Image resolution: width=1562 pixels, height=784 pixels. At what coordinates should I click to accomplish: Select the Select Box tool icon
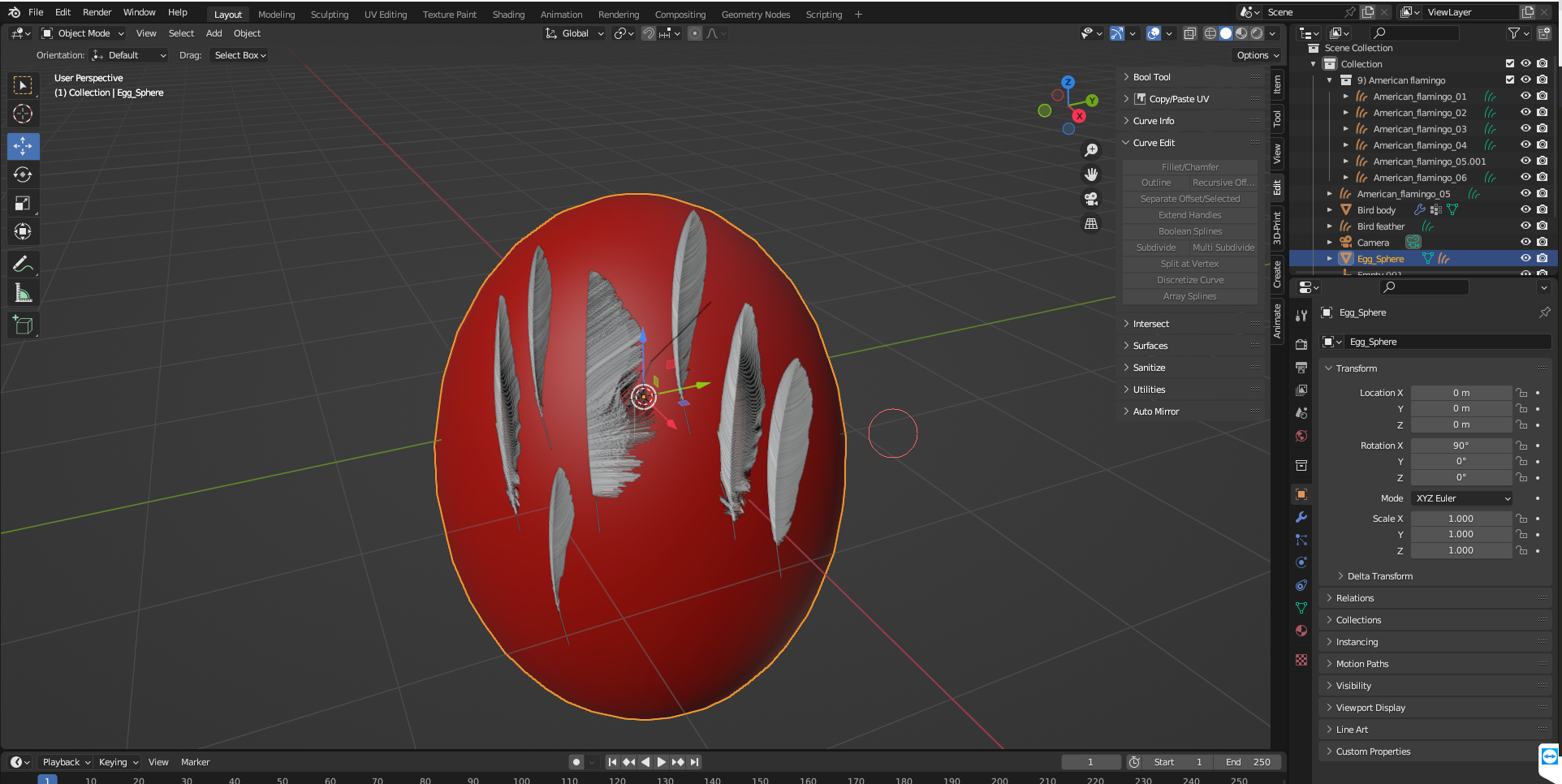[23, 85]
